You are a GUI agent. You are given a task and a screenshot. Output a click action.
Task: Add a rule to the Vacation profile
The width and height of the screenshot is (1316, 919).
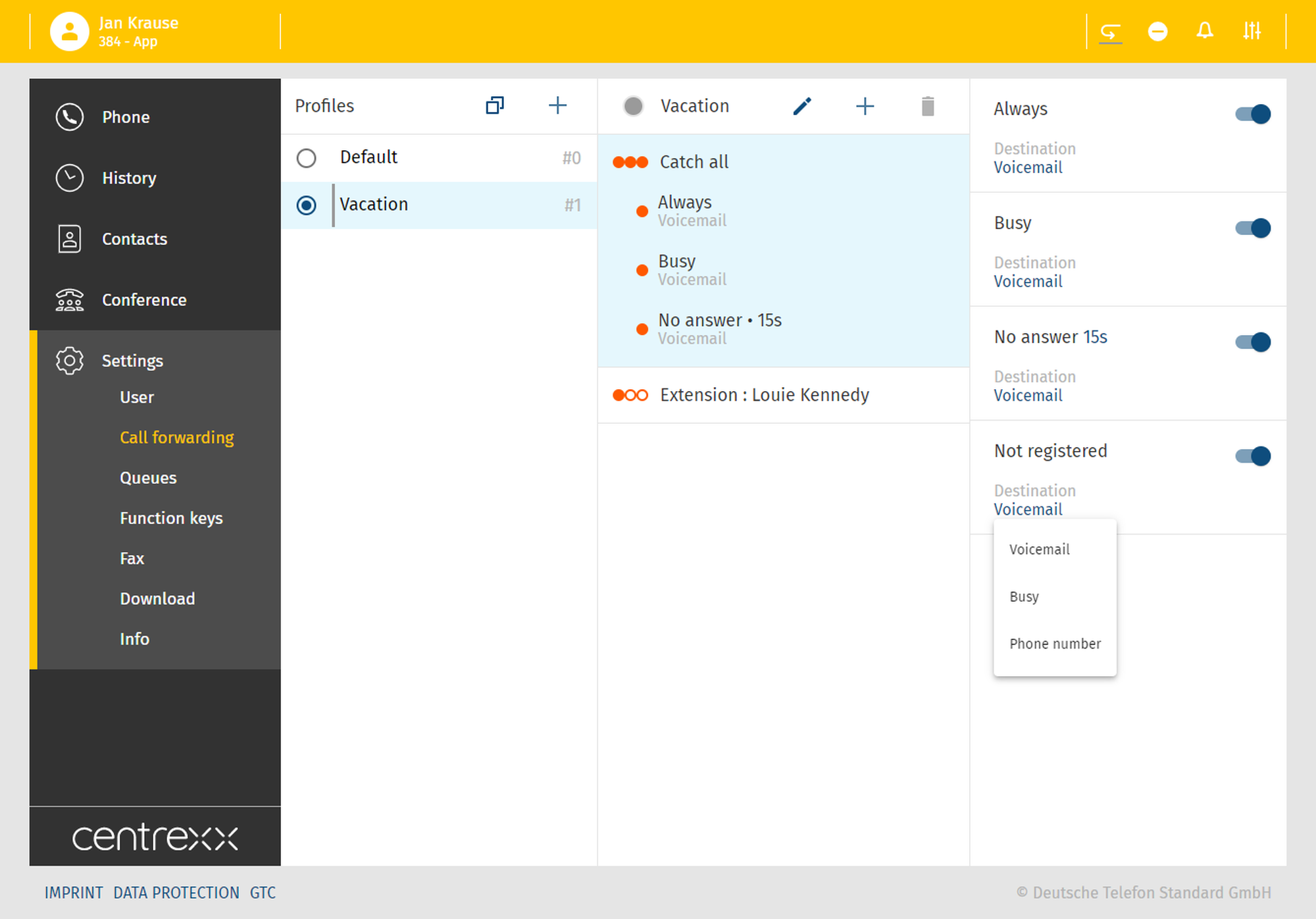tap(865, 106)
